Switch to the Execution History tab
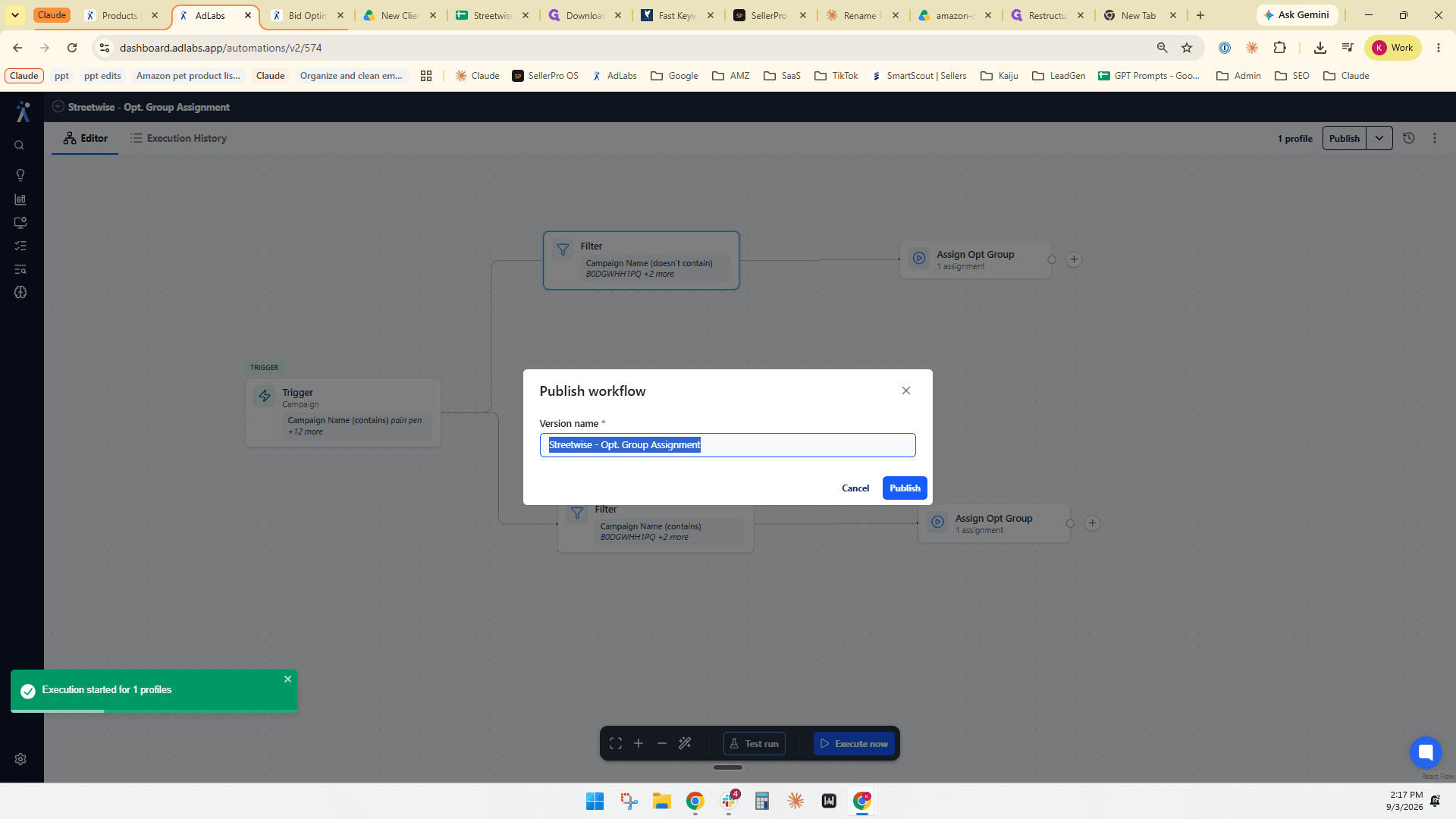1456x819 pixels. click(x=178, y=138)
